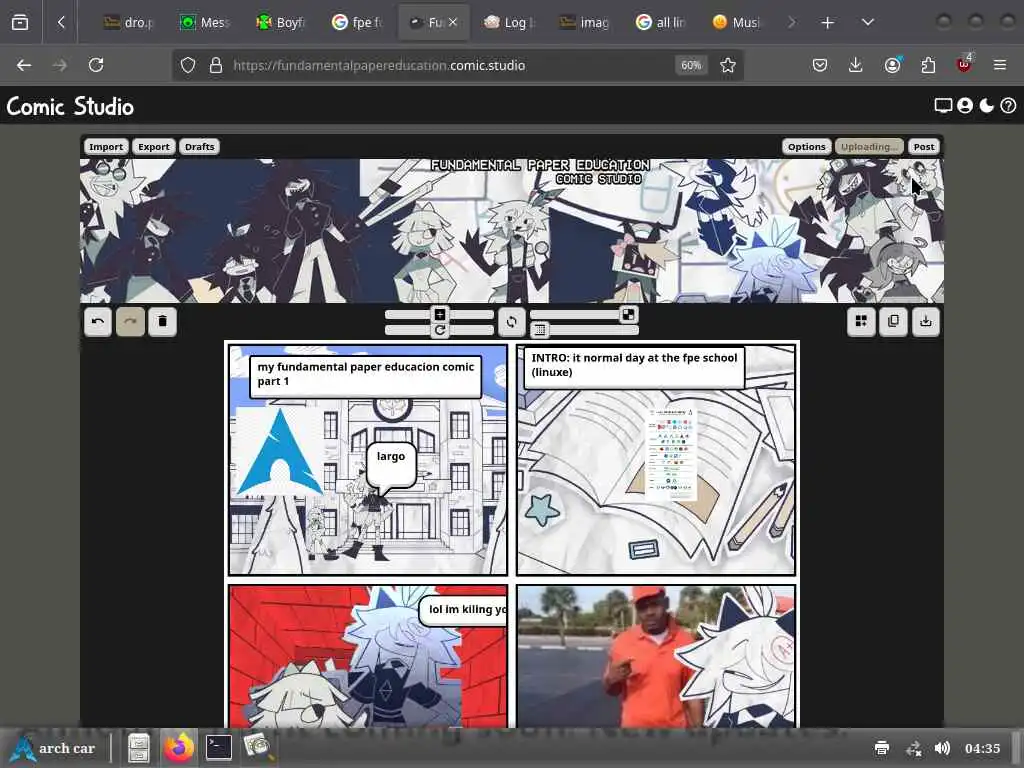Open the Firefox account icon
This screenshot has width=1024, height=768.
pyautogui.click(x=892, y=65)
